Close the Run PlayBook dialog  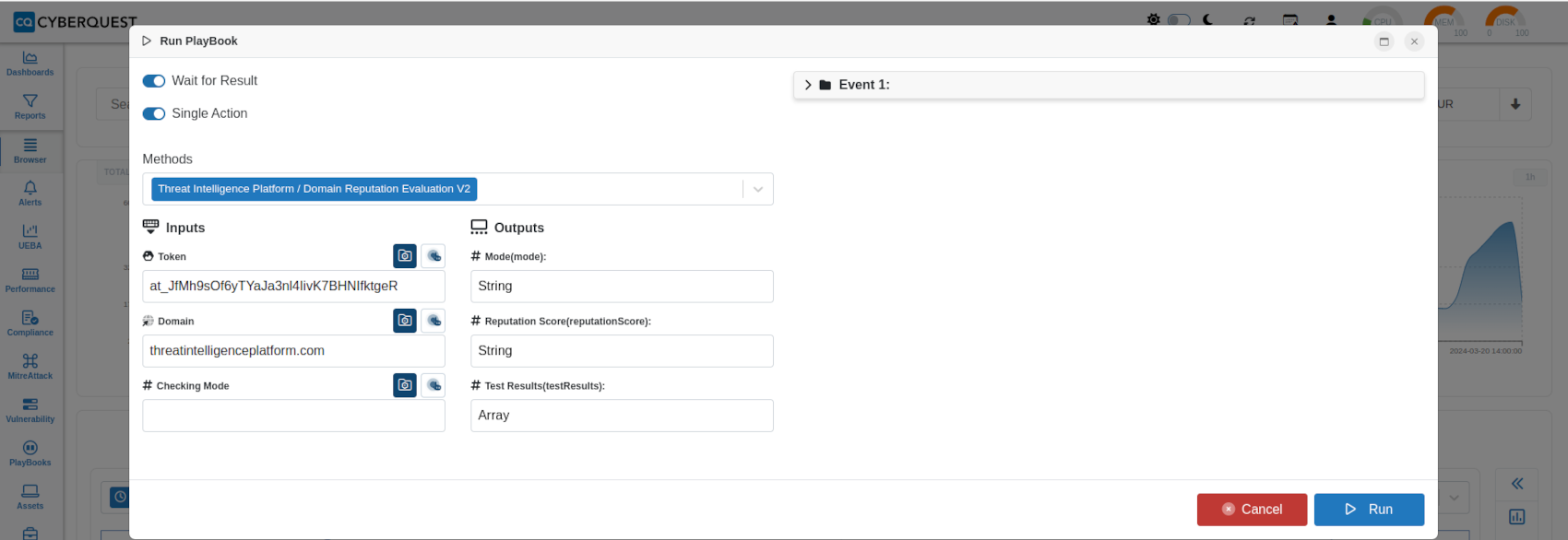pyautogui.click(x=1414, y=41)
